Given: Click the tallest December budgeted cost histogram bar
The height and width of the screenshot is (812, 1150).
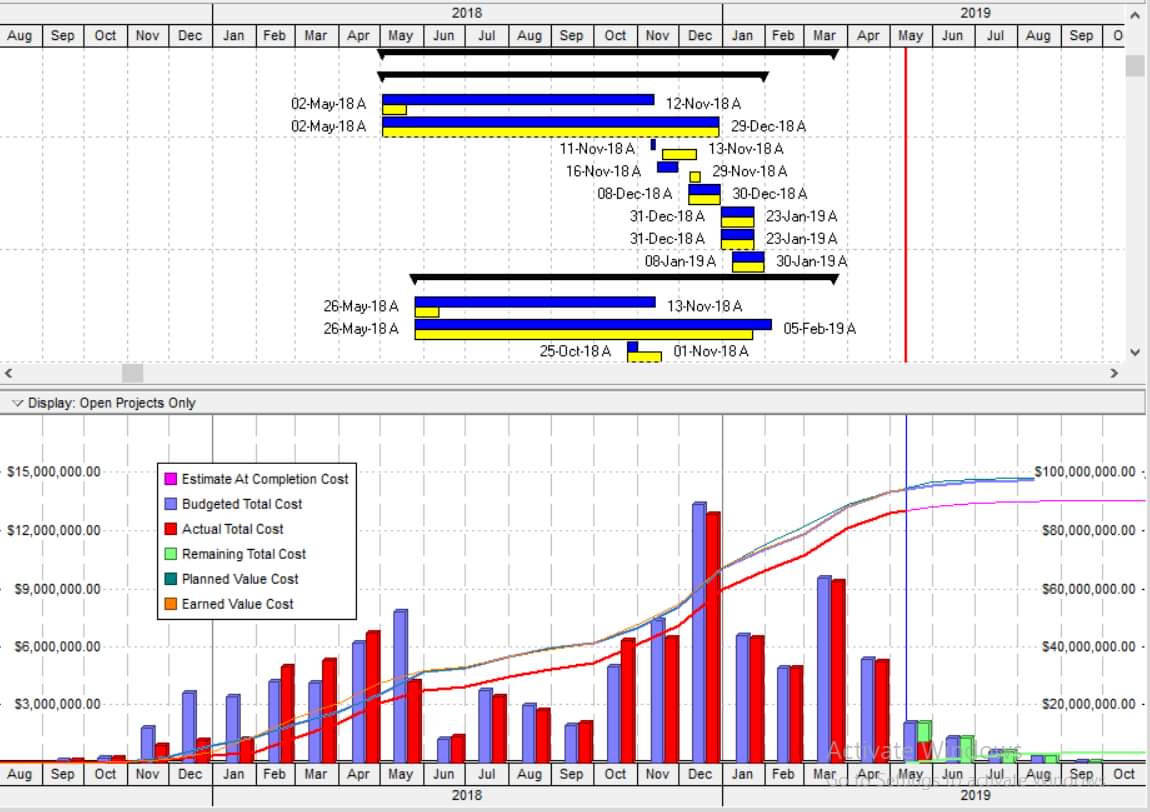Looking at the screenshot, I should click(699, 632).
